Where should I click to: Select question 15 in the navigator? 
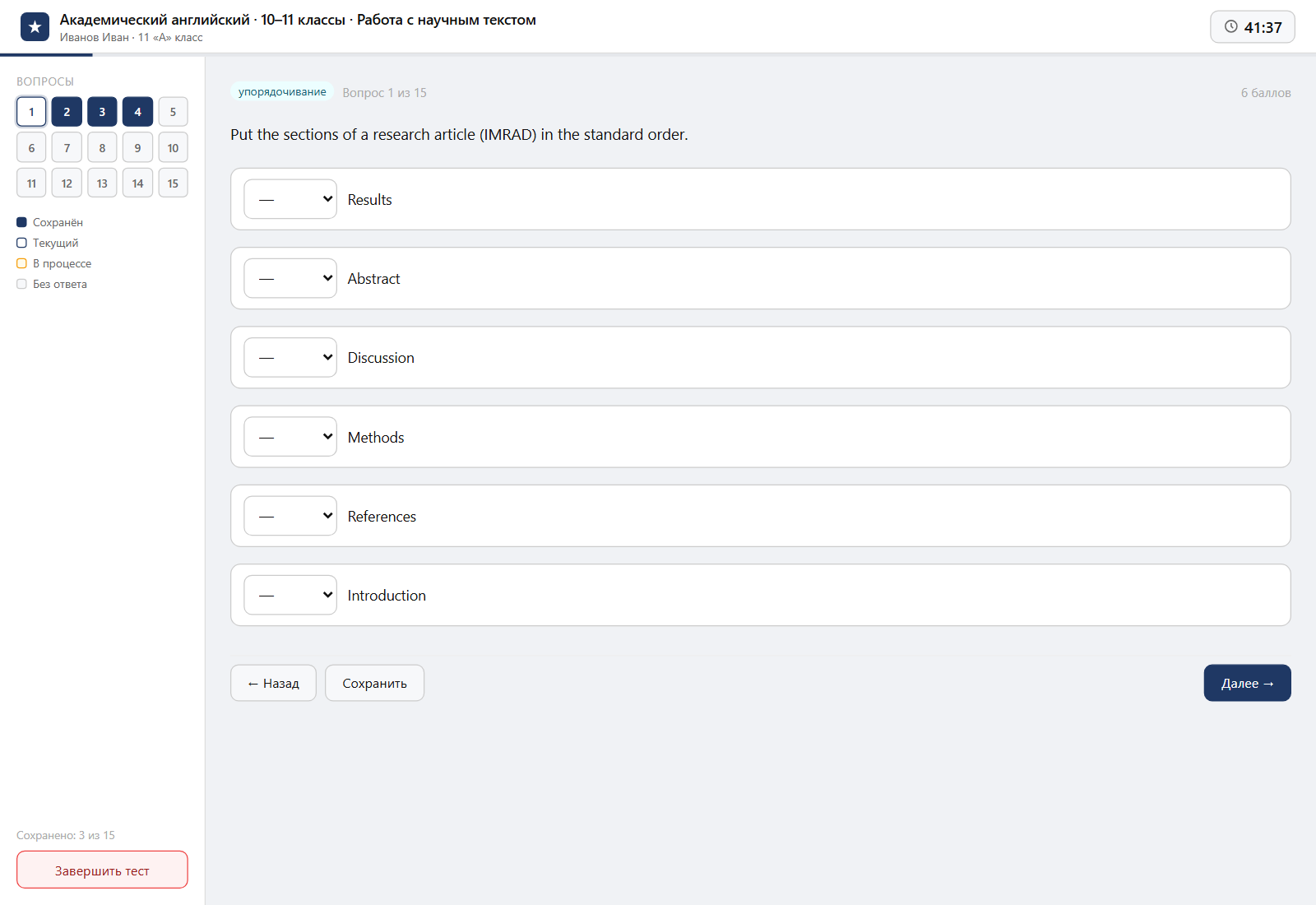pyautogui.click(x=173, y=183)
